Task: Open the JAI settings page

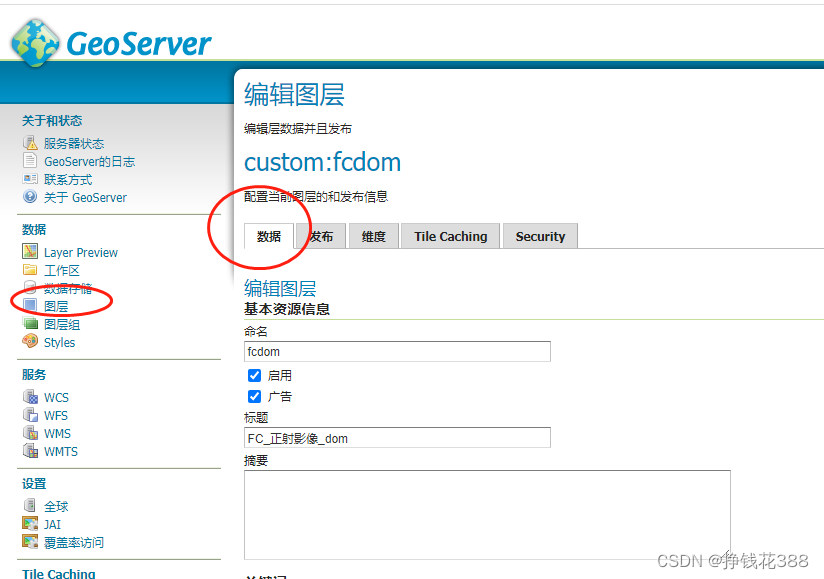Action: pos(52,524)
